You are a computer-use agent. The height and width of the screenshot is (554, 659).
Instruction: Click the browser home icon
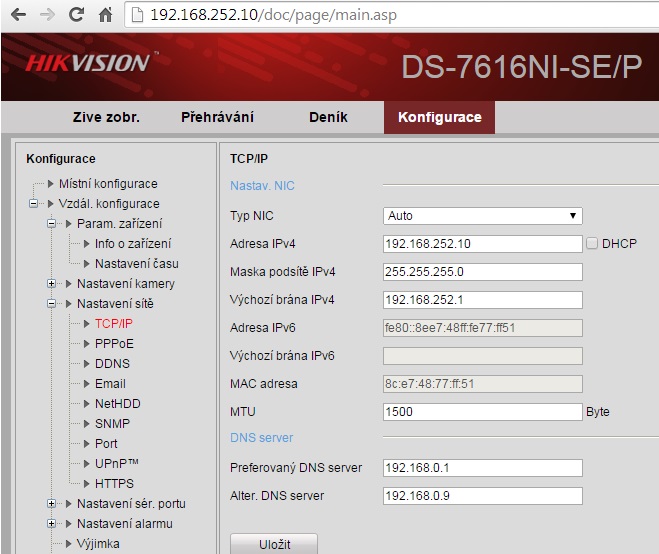tap(105, 15)
